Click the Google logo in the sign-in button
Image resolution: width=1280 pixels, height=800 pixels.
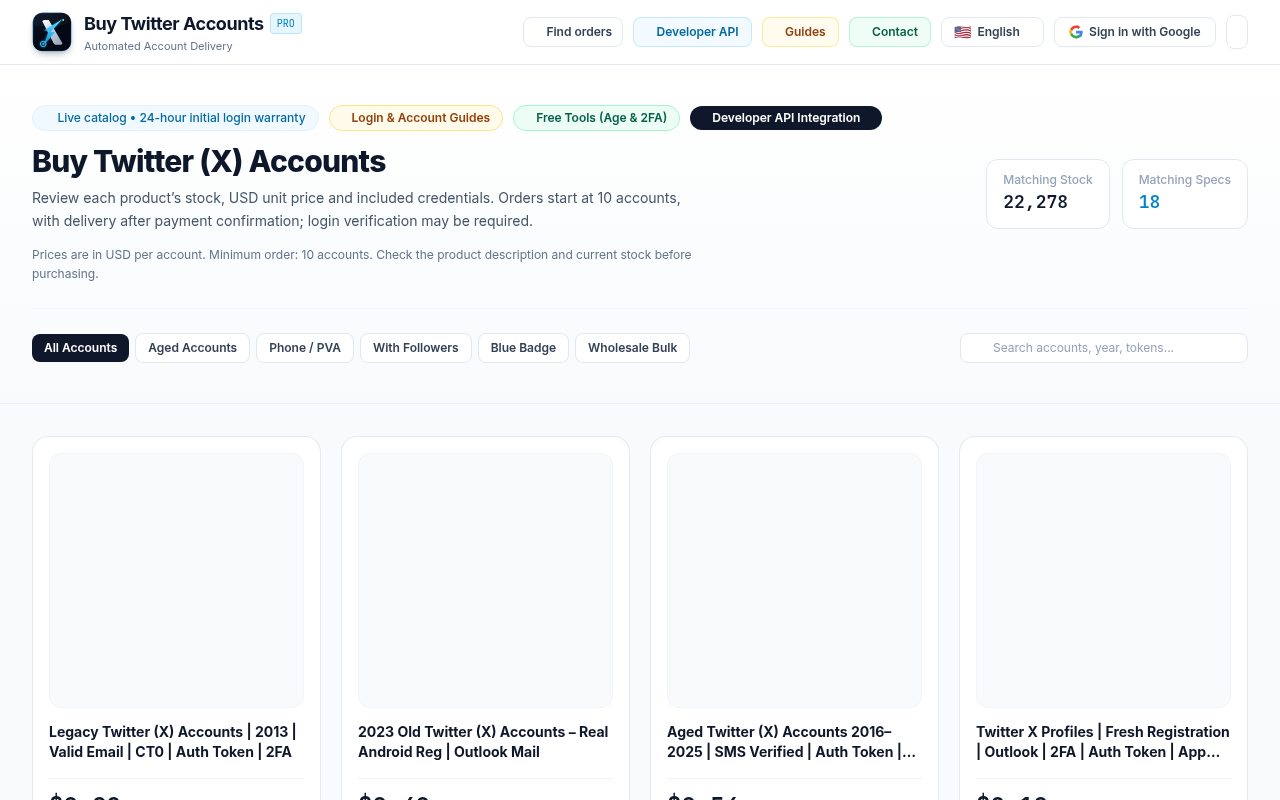(1076, 32)
